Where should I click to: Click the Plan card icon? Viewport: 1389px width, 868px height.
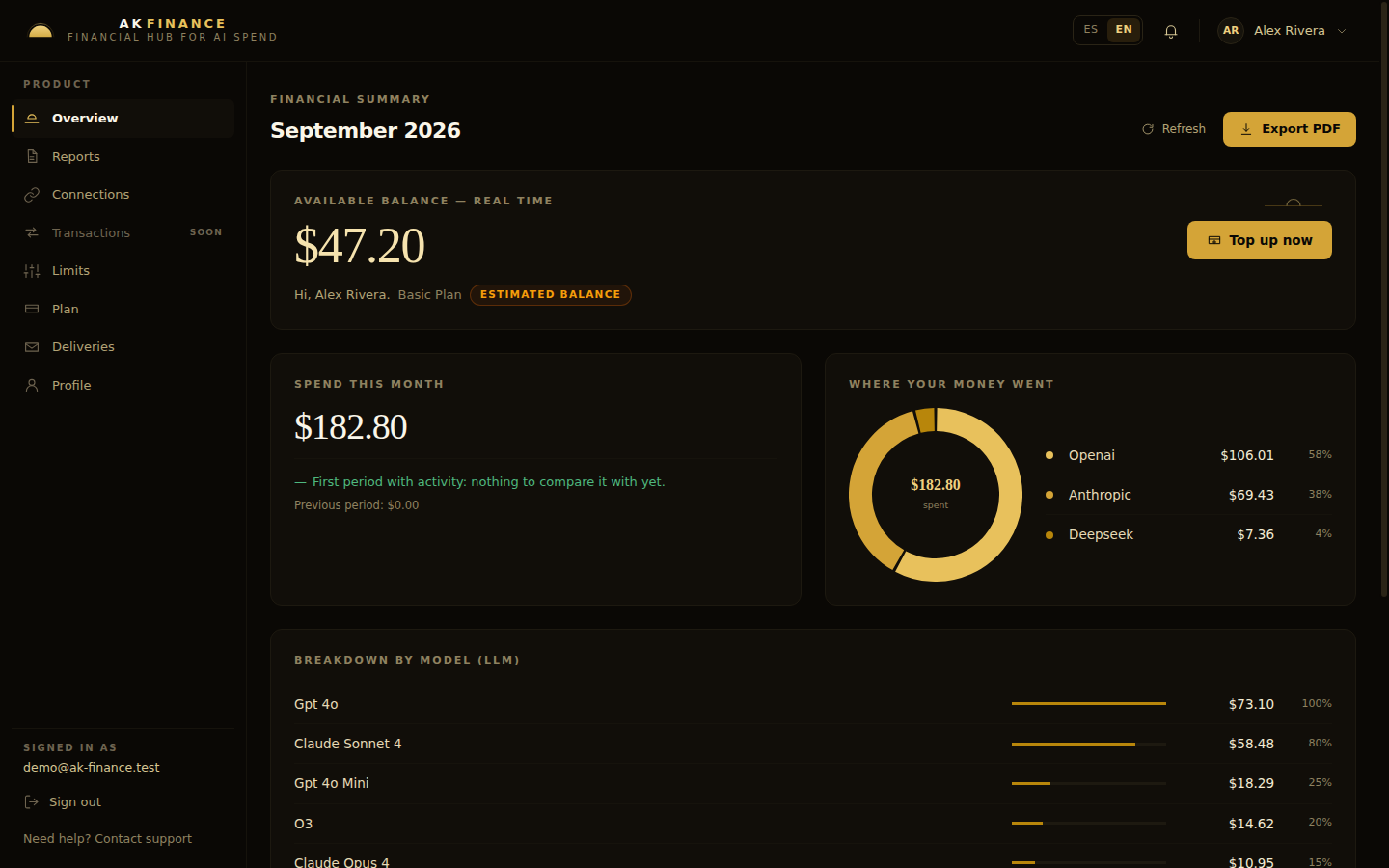click(32, 309)
